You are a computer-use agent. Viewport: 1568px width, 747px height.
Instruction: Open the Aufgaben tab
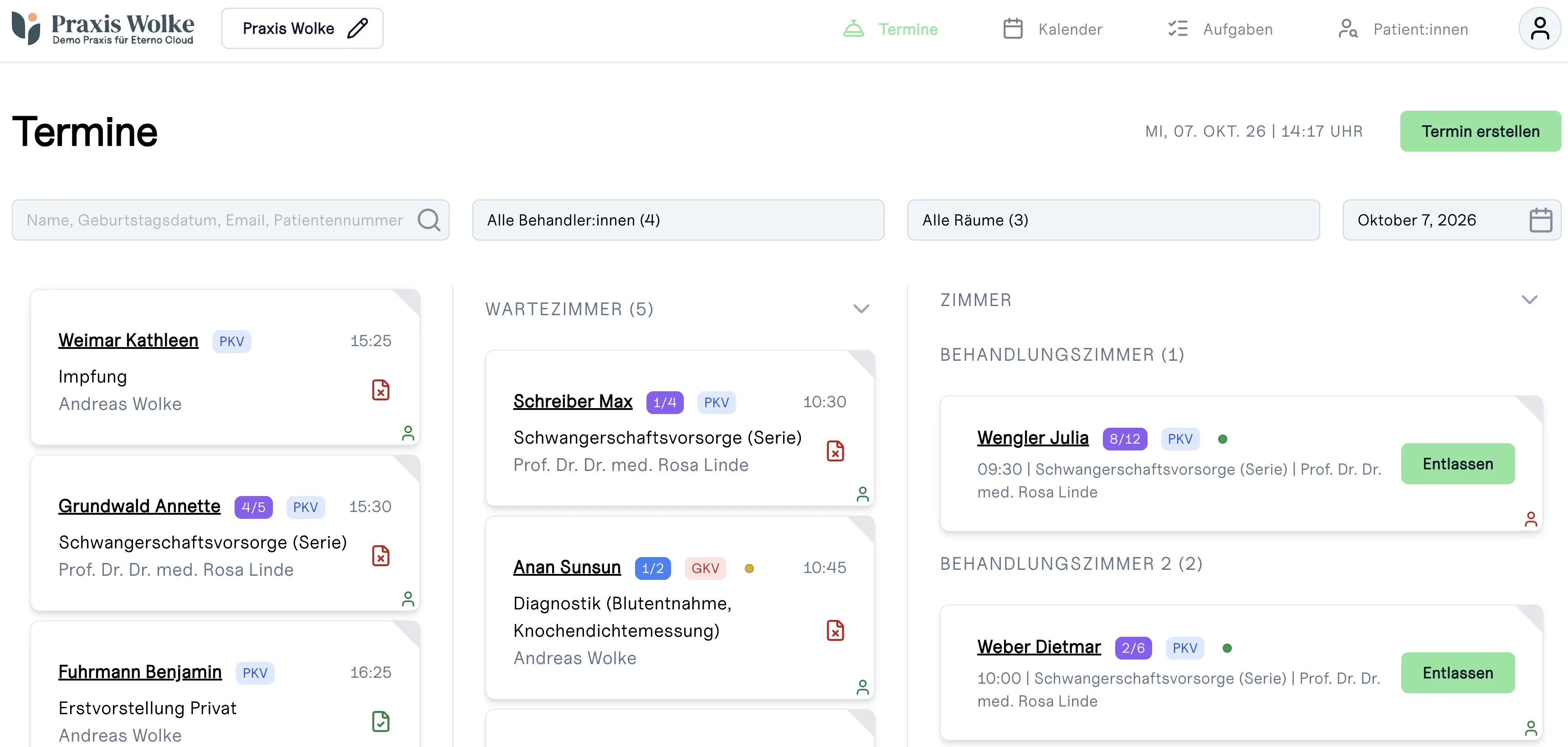1220,29
